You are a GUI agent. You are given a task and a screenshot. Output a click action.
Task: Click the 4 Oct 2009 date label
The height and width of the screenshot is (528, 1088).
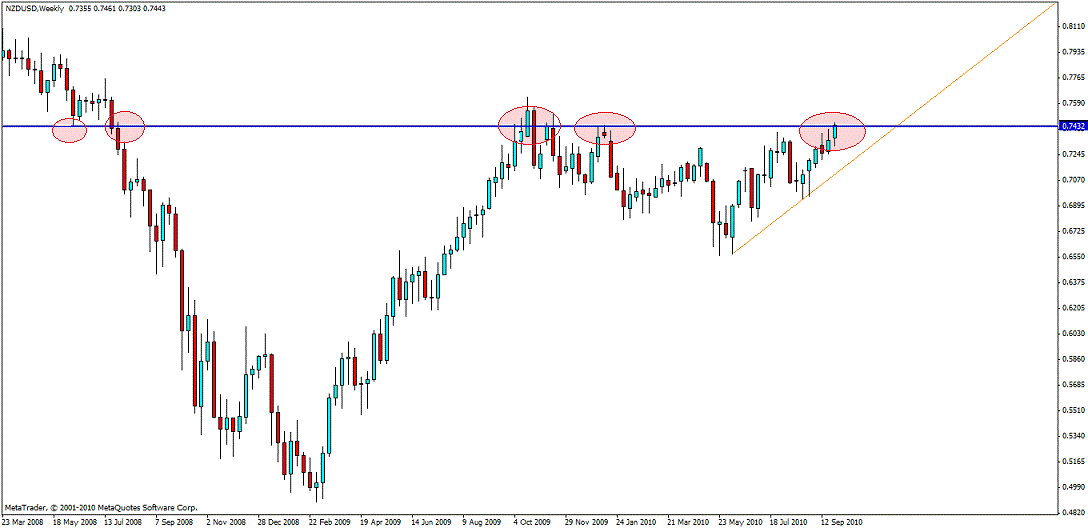[532, 521]
